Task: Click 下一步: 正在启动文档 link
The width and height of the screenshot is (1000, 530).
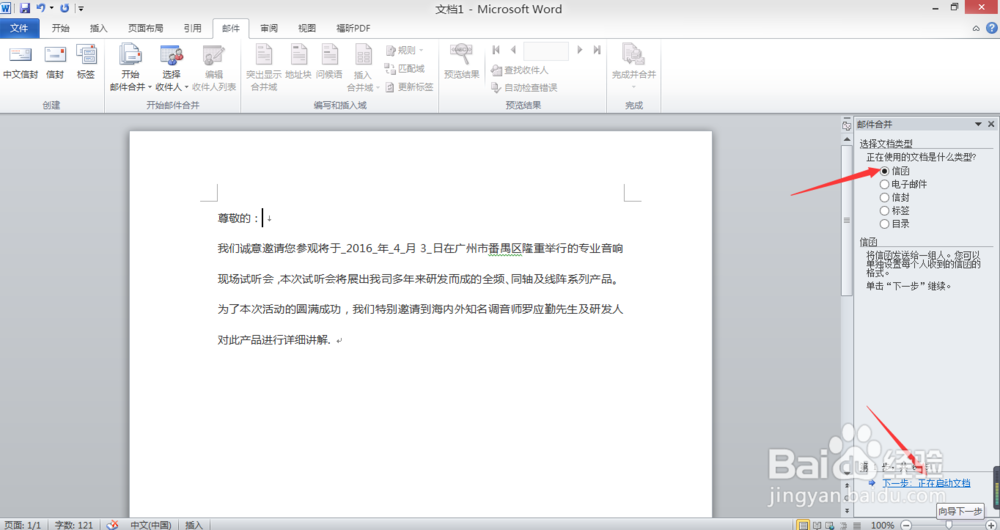Action: tap(926, 483)
